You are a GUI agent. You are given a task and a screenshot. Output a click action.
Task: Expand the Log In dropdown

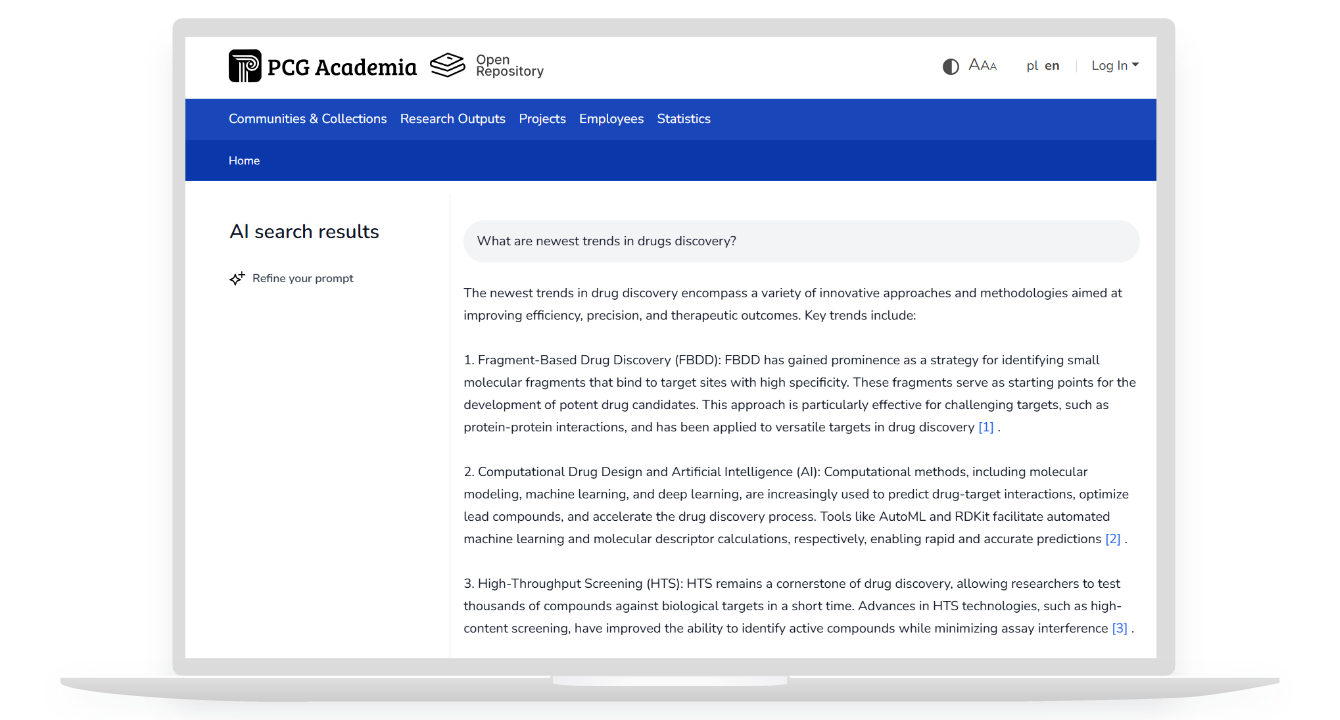(x=1114, y=66)
